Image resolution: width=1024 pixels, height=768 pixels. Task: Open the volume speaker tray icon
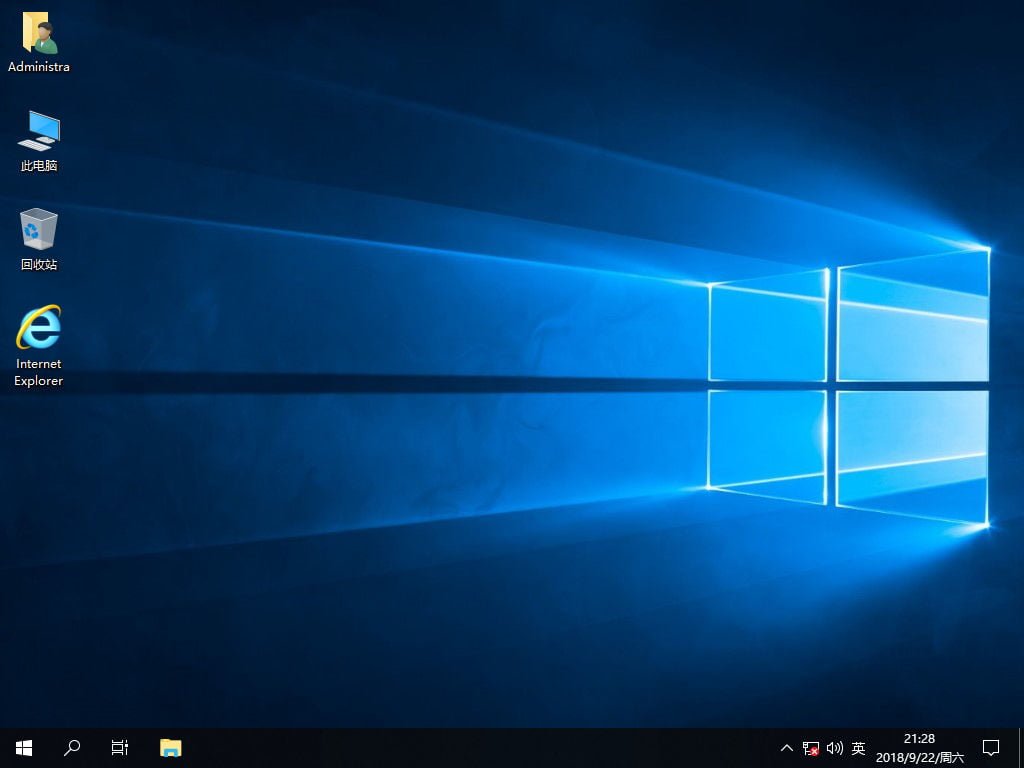pos(835,748)
